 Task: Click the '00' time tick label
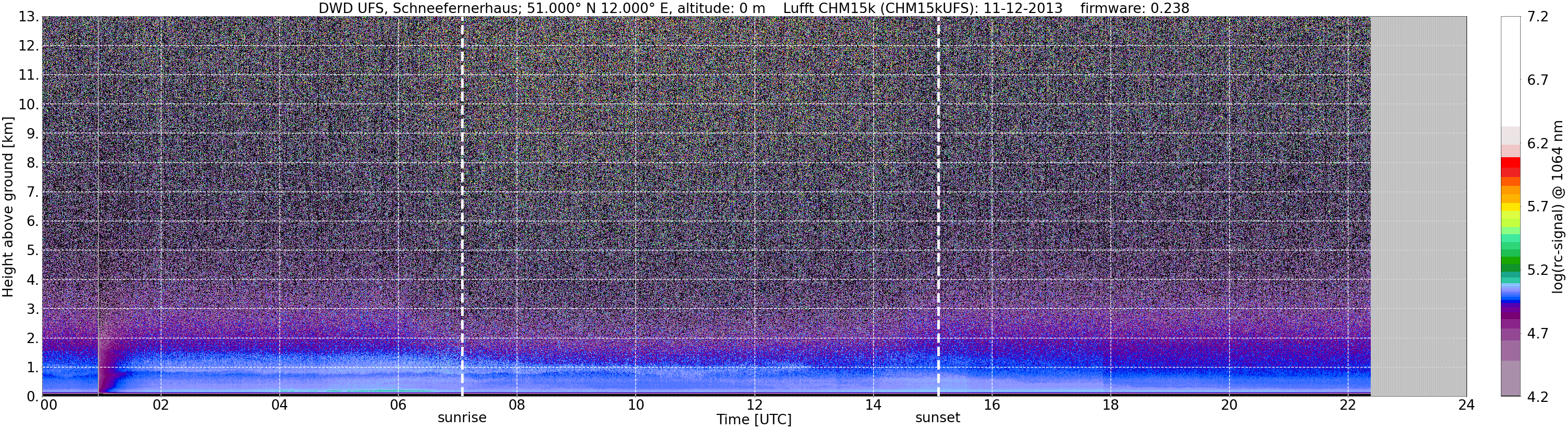[x=49, y=406]
